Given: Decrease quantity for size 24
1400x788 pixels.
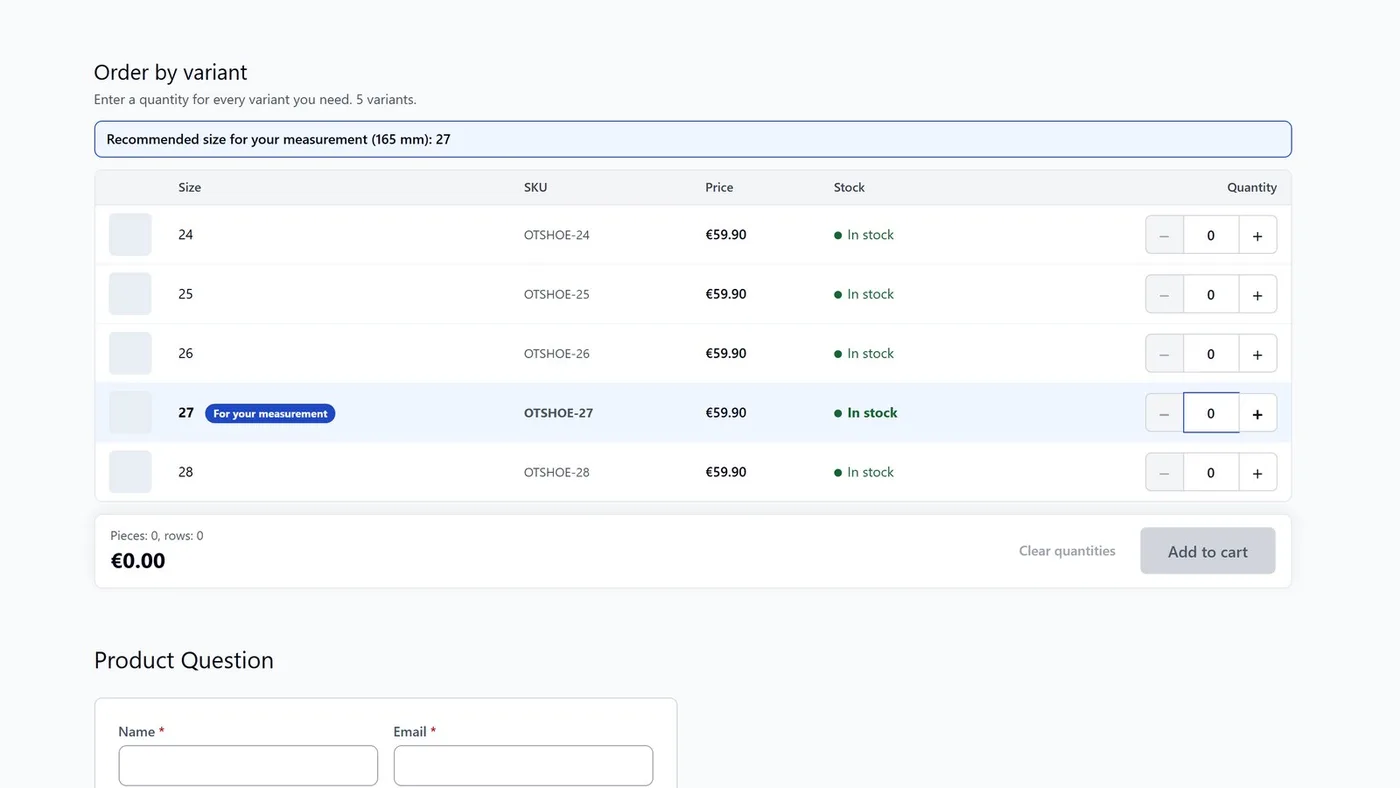Looking at the screenshot, I should point(1164,235).
